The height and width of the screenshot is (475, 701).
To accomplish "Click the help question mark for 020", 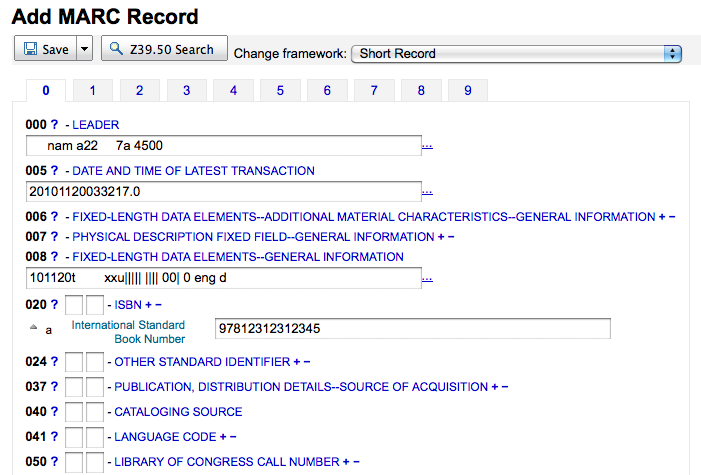I will click(55, 304).
